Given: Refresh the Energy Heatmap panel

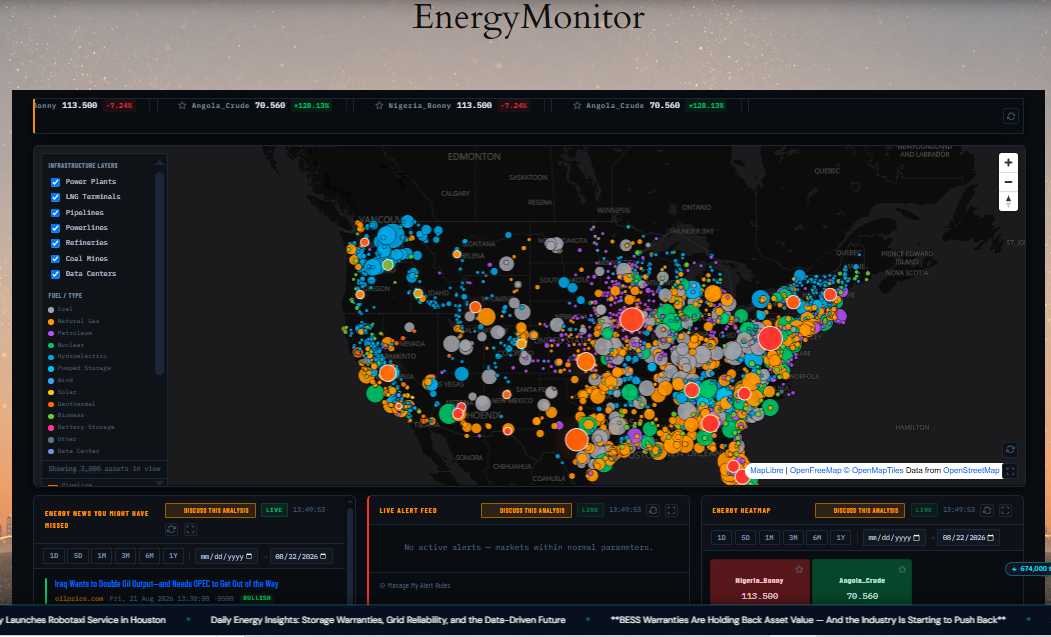Looking at the screenshot, I should click(x=987, y=510).
